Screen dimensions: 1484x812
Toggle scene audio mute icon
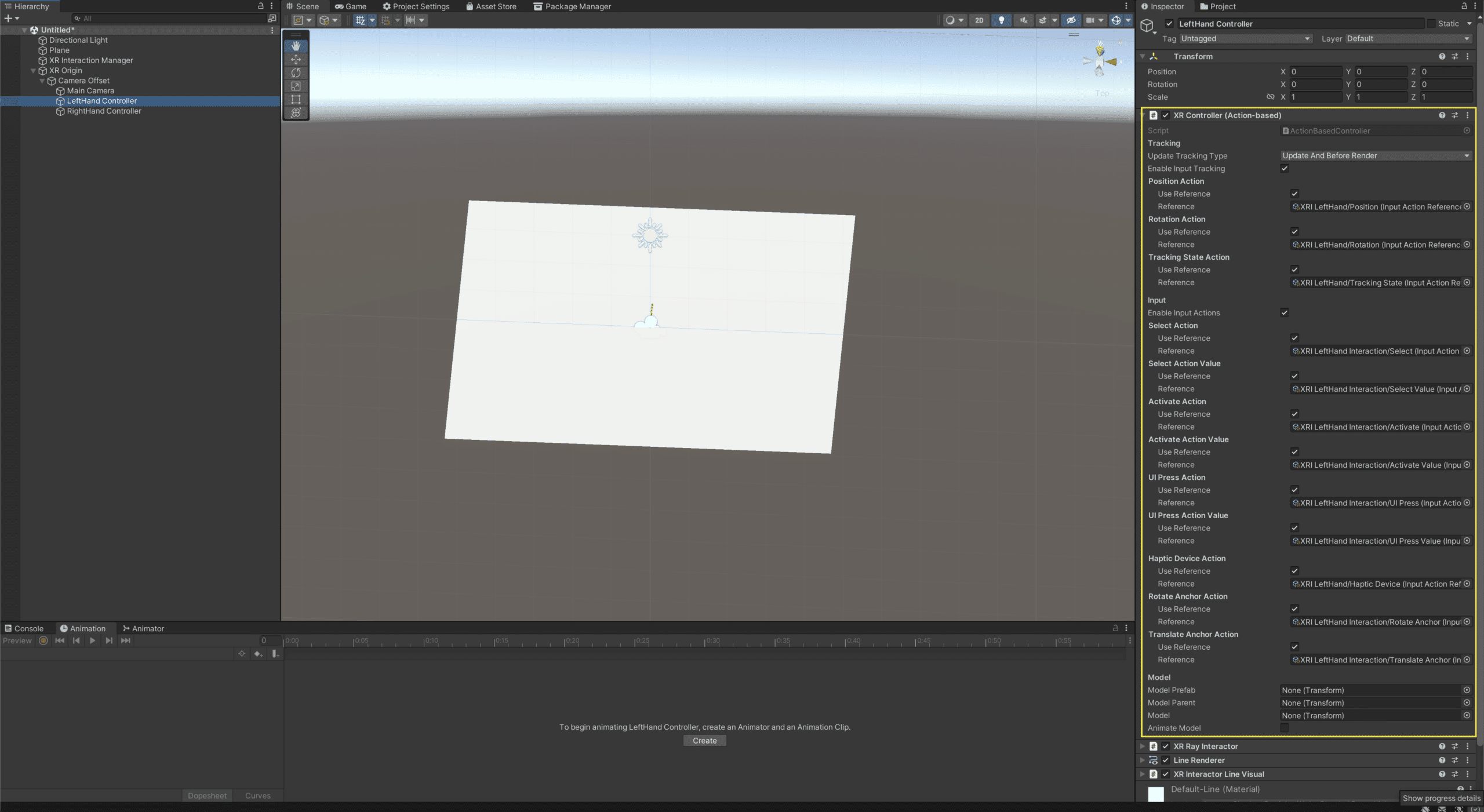1024,20
